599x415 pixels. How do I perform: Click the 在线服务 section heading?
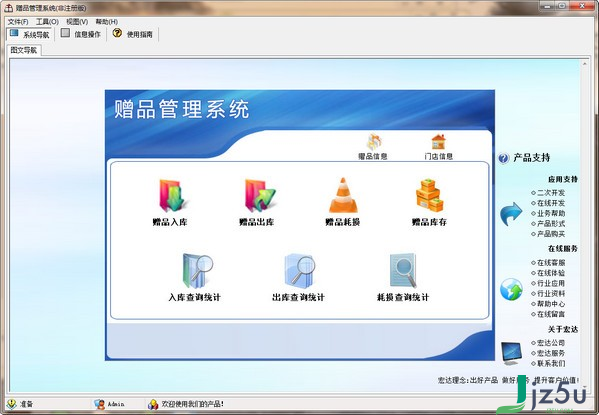click(563, 249)
